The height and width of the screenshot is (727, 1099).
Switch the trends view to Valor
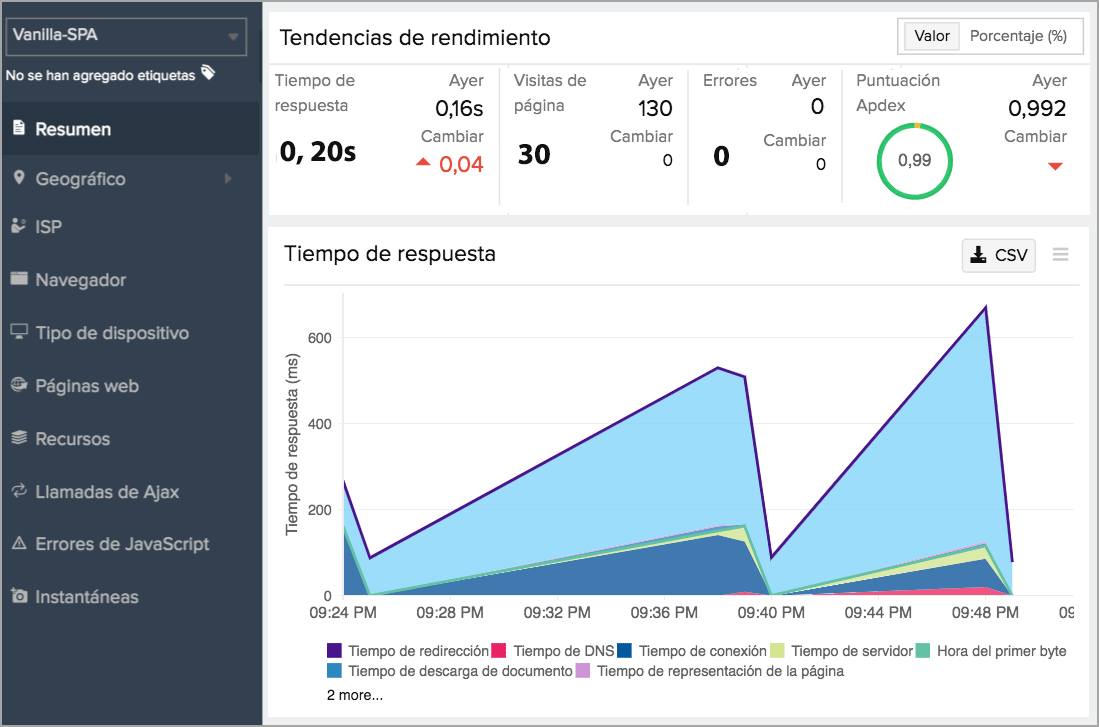click(x=931, y=36)
